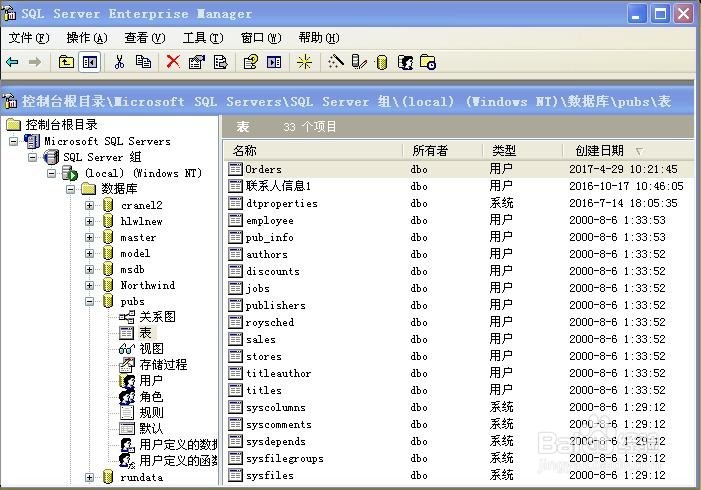701x490 pixels.
Task: Toggle the console tree show/hide icon
Action: point(89,62)
